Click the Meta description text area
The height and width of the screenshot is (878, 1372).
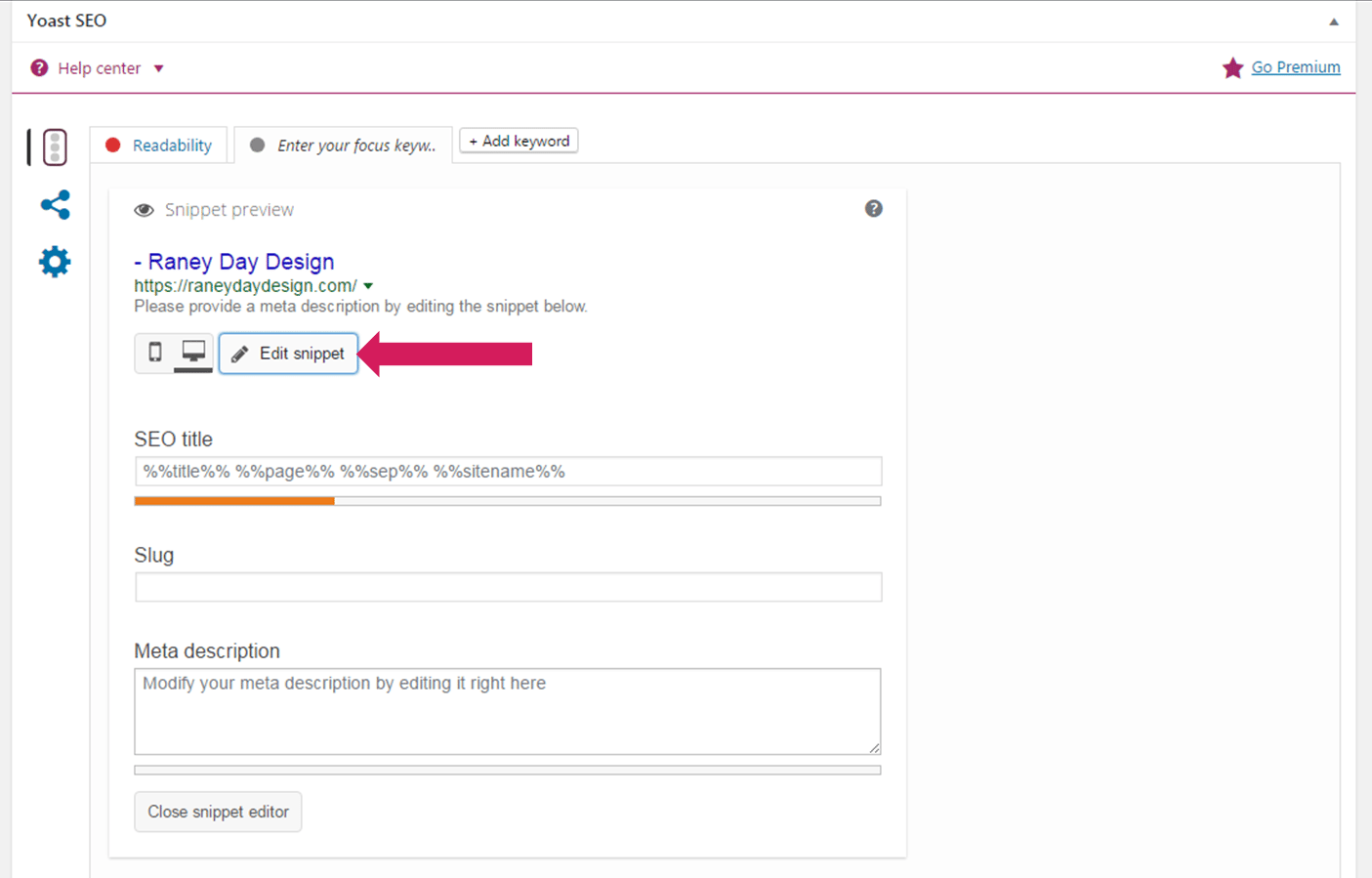[x=508, y=712]
